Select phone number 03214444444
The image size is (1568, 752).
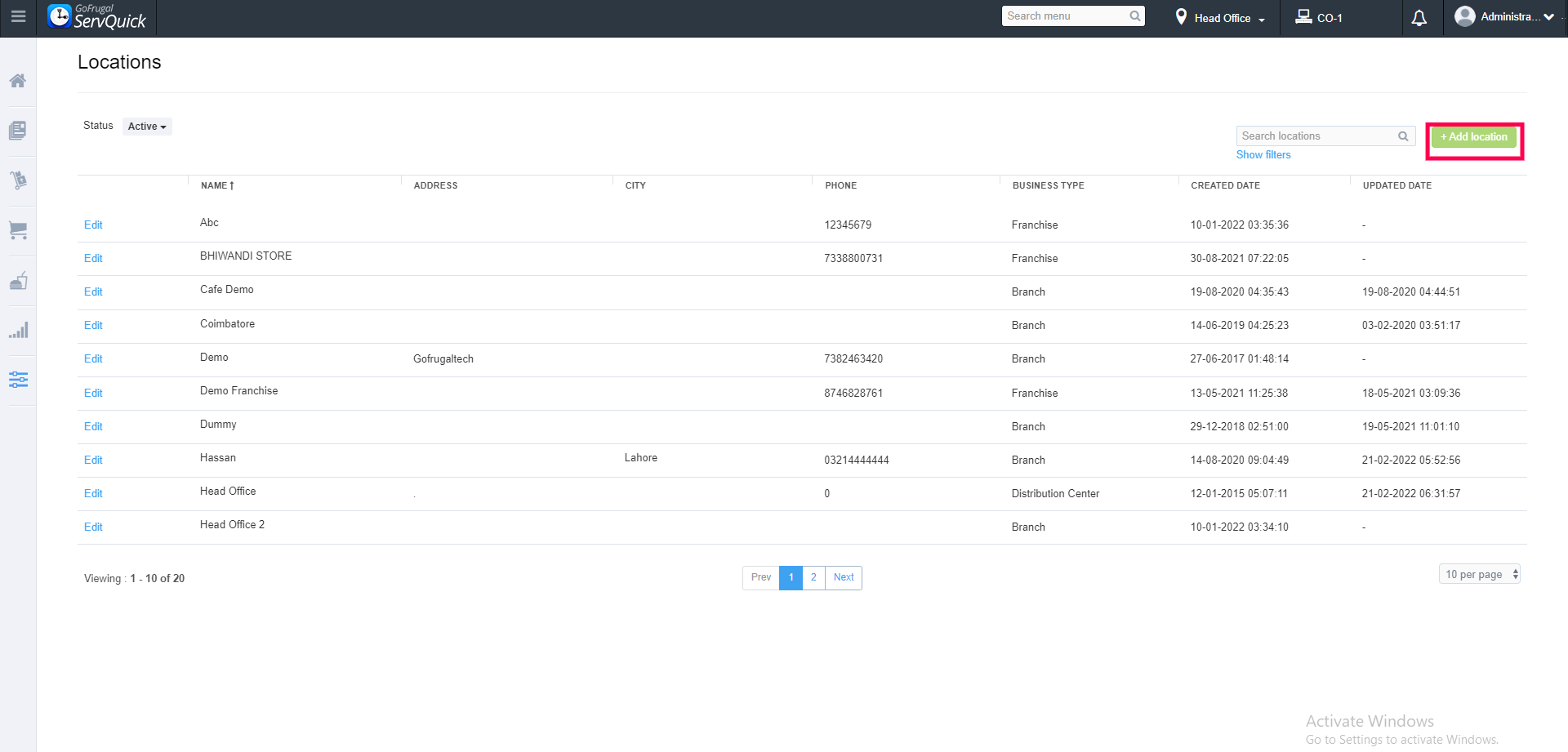click(857, 461)
